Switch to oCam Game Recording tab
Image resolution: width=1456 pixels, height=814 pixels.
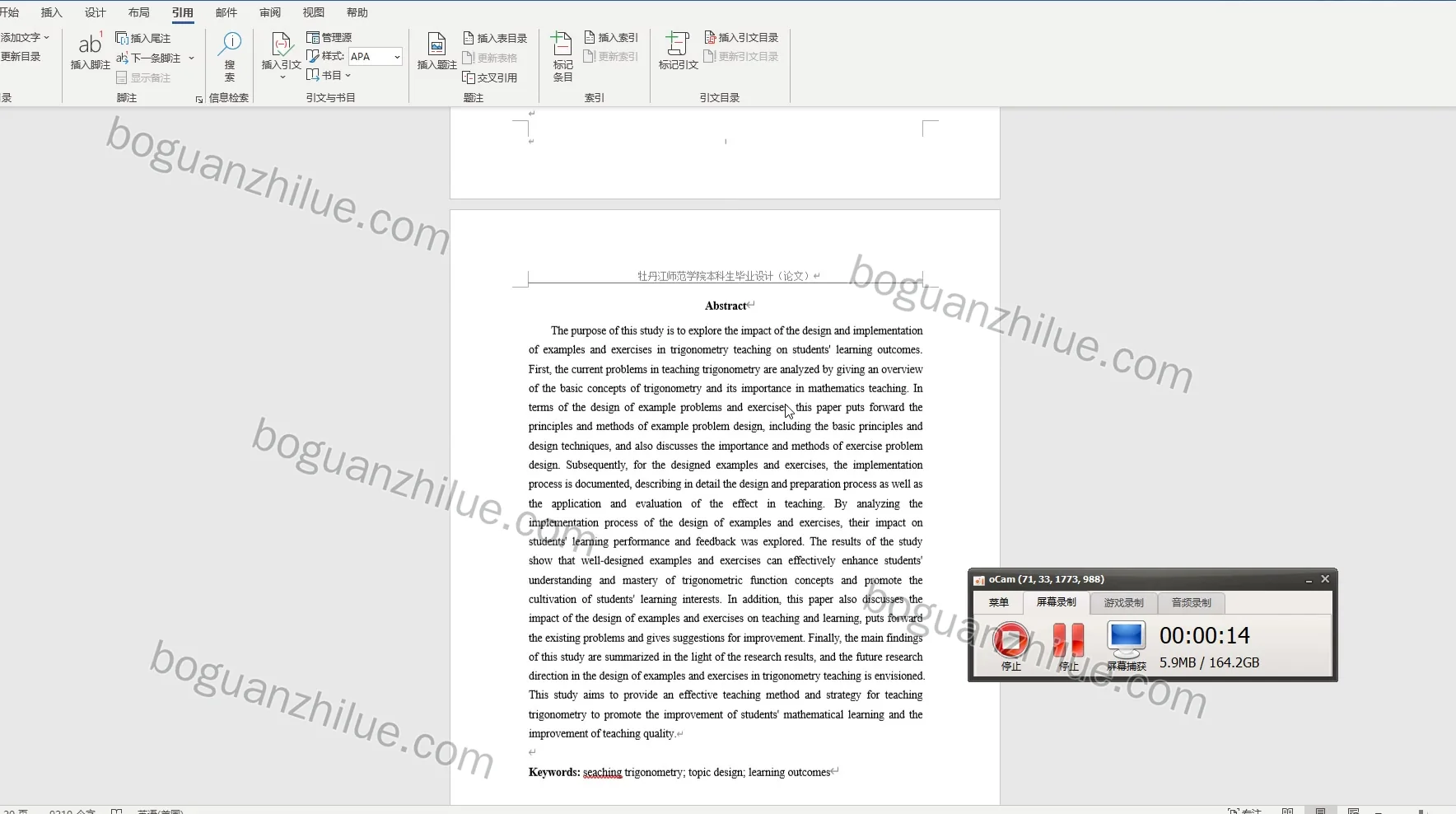click(x=1123, y=603)
